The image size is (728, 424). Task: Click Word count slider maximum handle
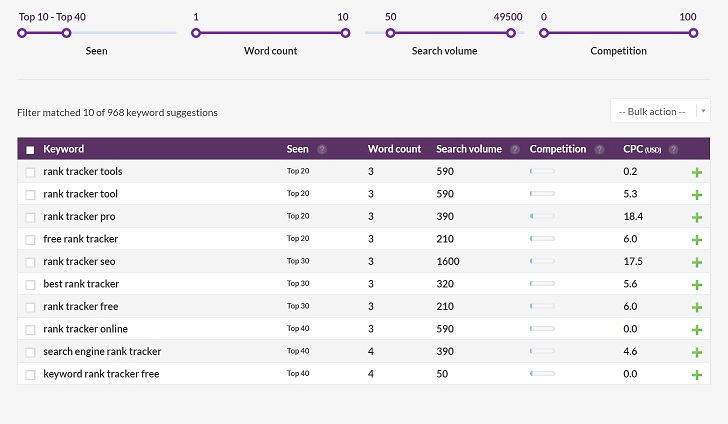coord(345,33)
